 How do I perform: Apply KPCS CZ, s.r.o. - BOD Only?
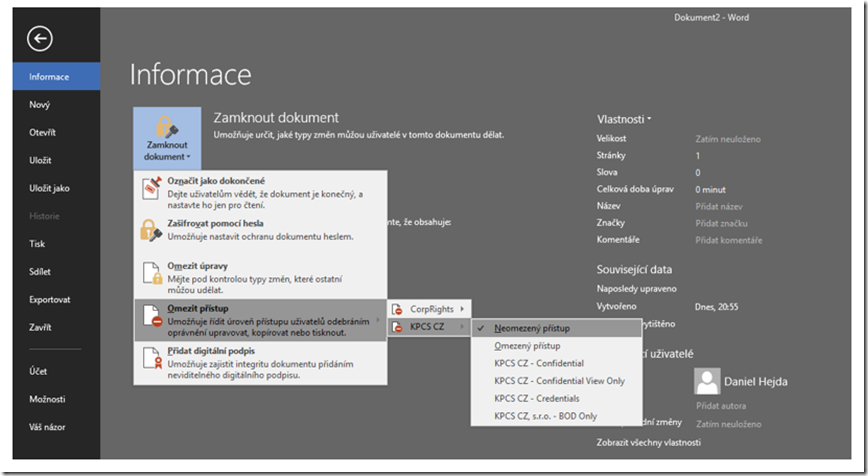(x=556, y=416)
